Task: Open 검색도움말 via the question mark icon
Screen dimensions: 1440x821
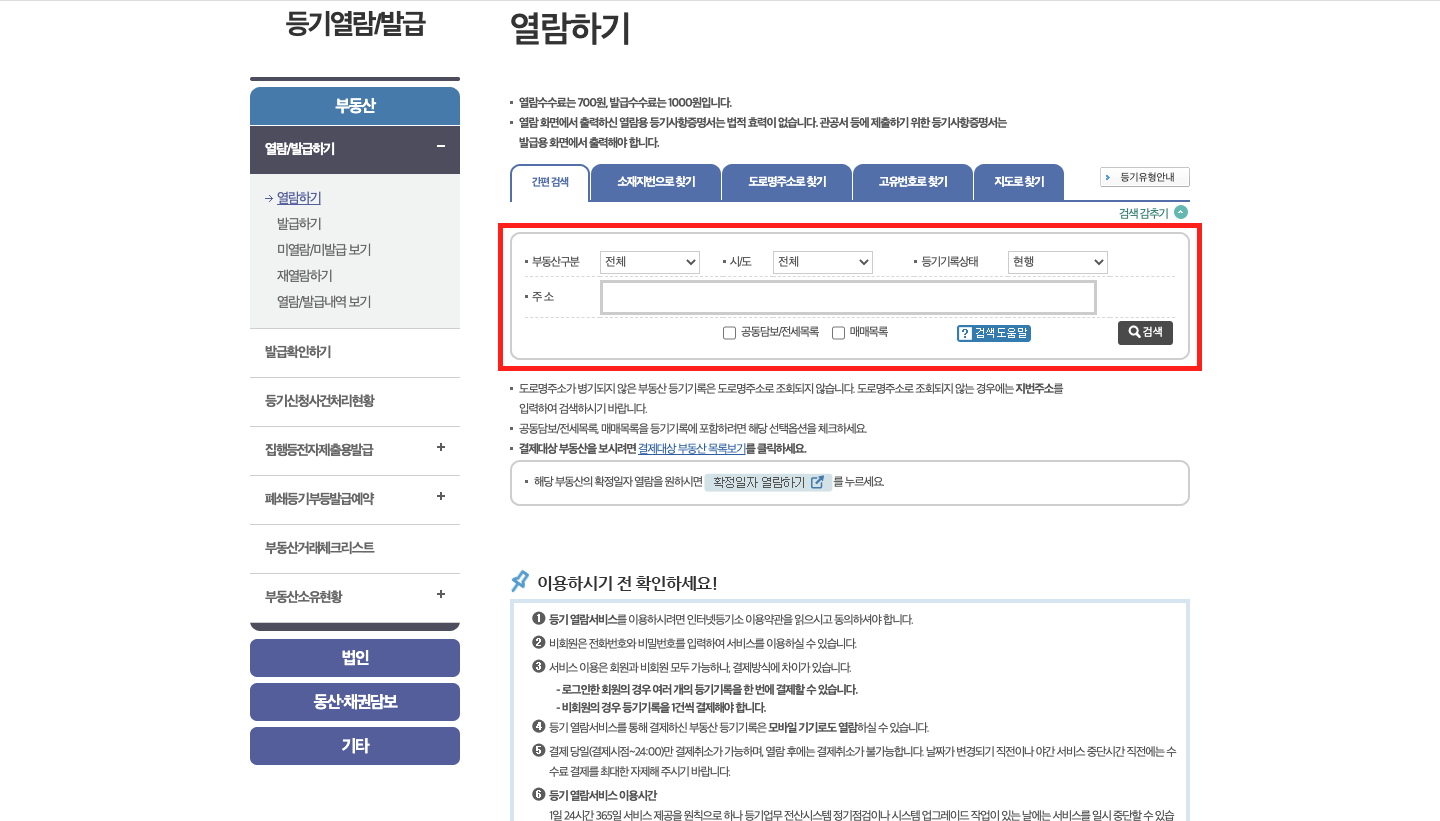Action: point(963,332)
